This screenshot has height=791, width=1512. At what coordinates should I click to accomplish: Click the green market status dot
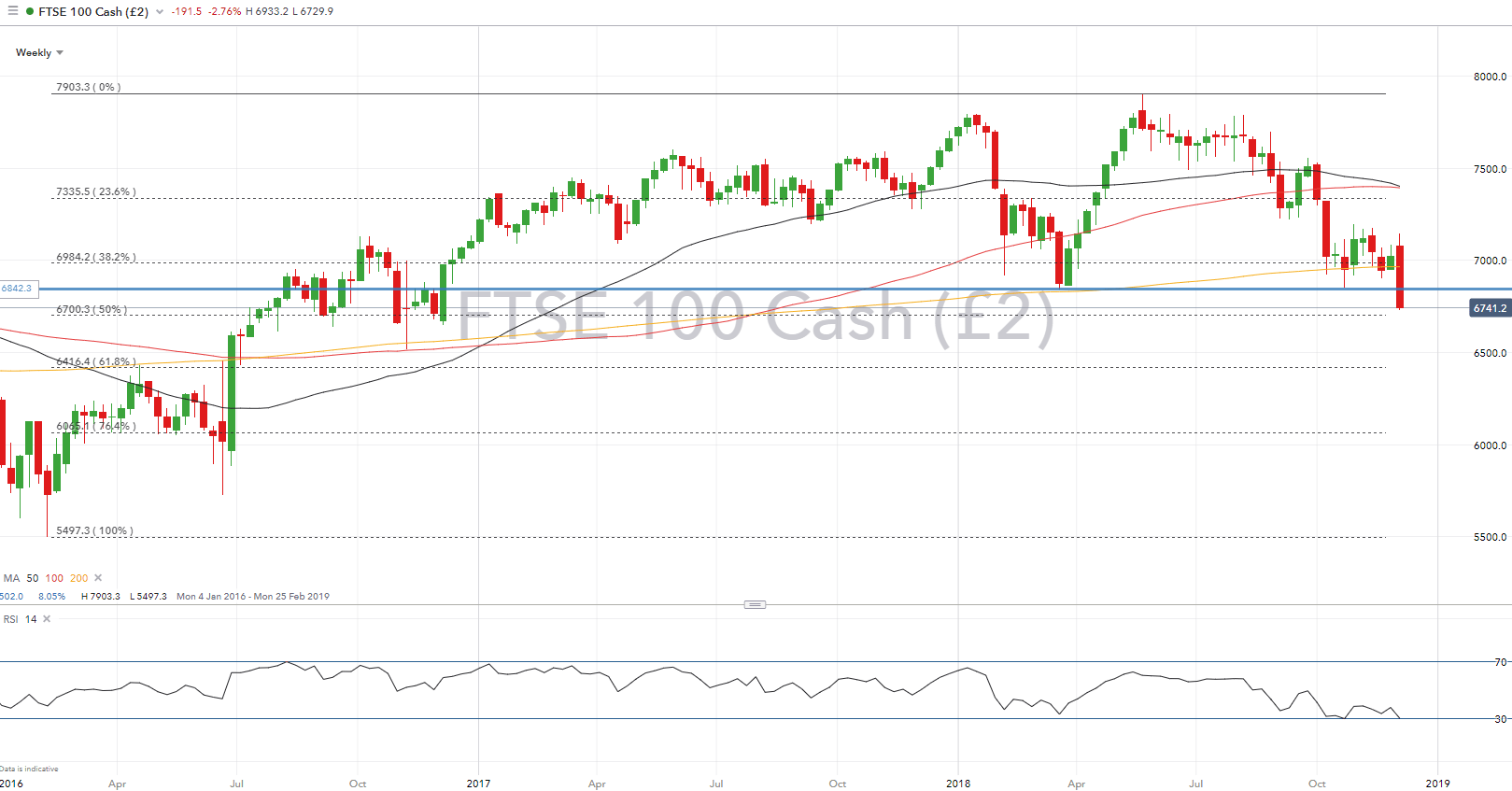[x=30, y=11]
